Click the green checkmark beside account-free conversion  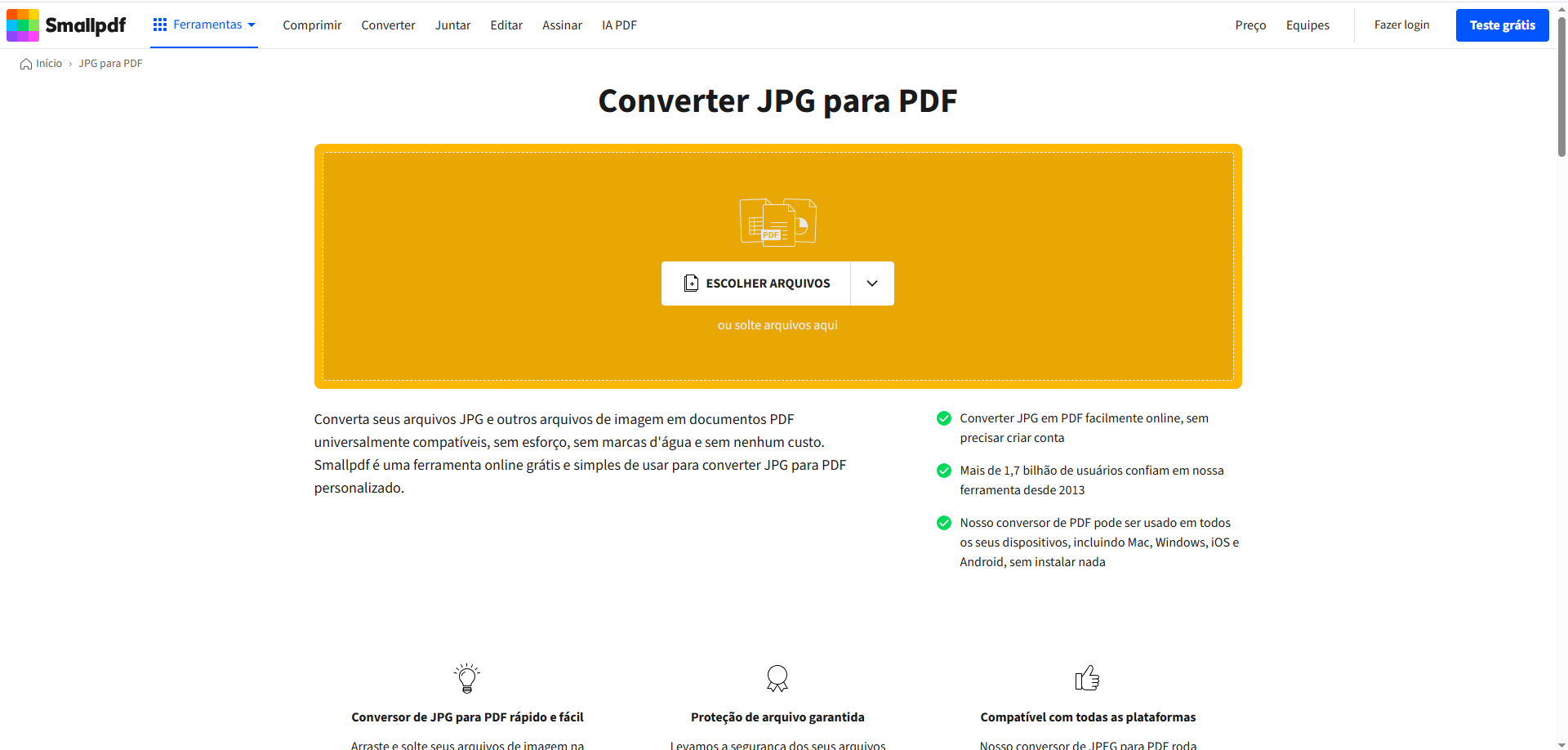944,418
